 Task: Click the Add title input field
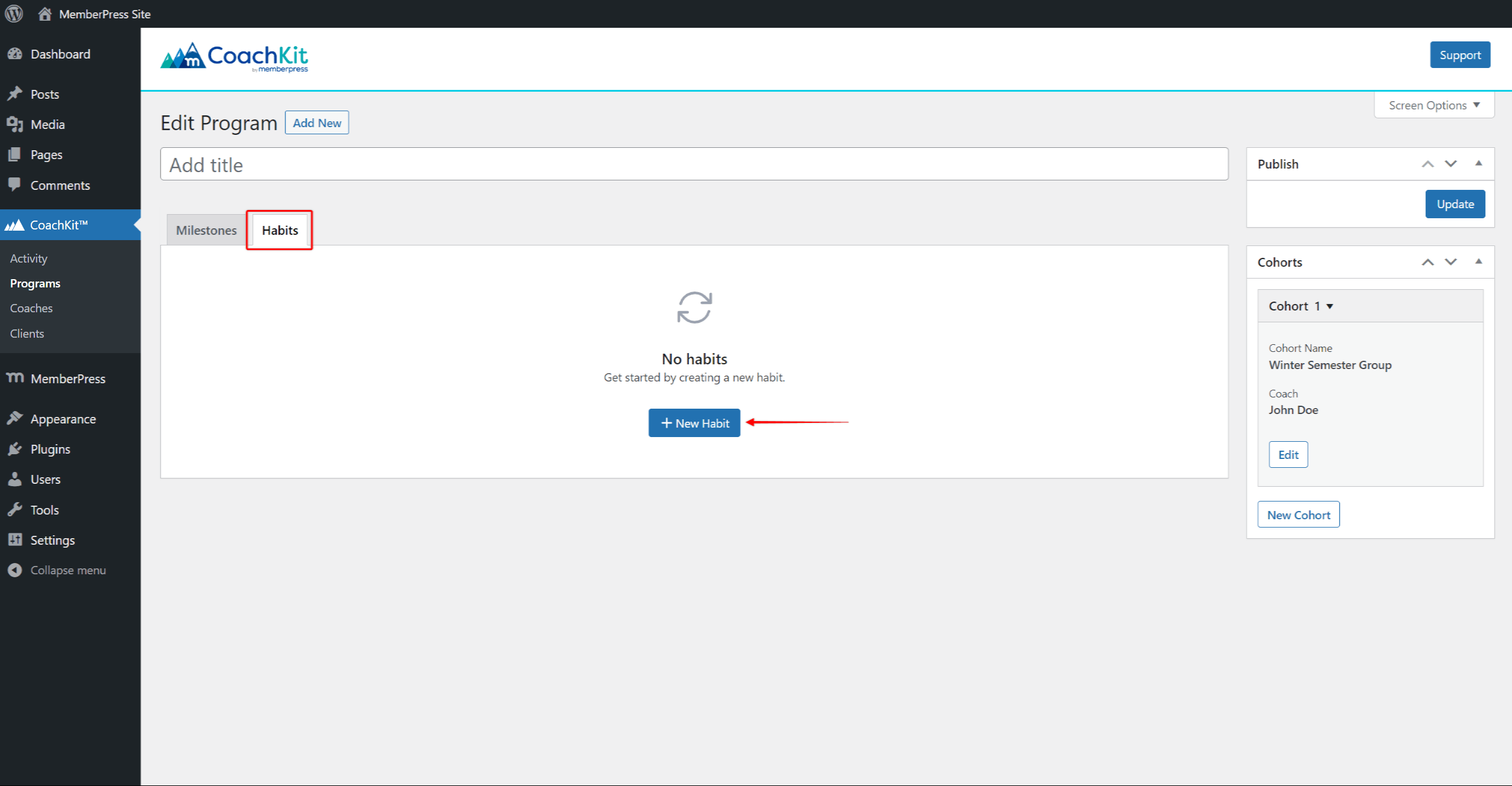[693, 164]
